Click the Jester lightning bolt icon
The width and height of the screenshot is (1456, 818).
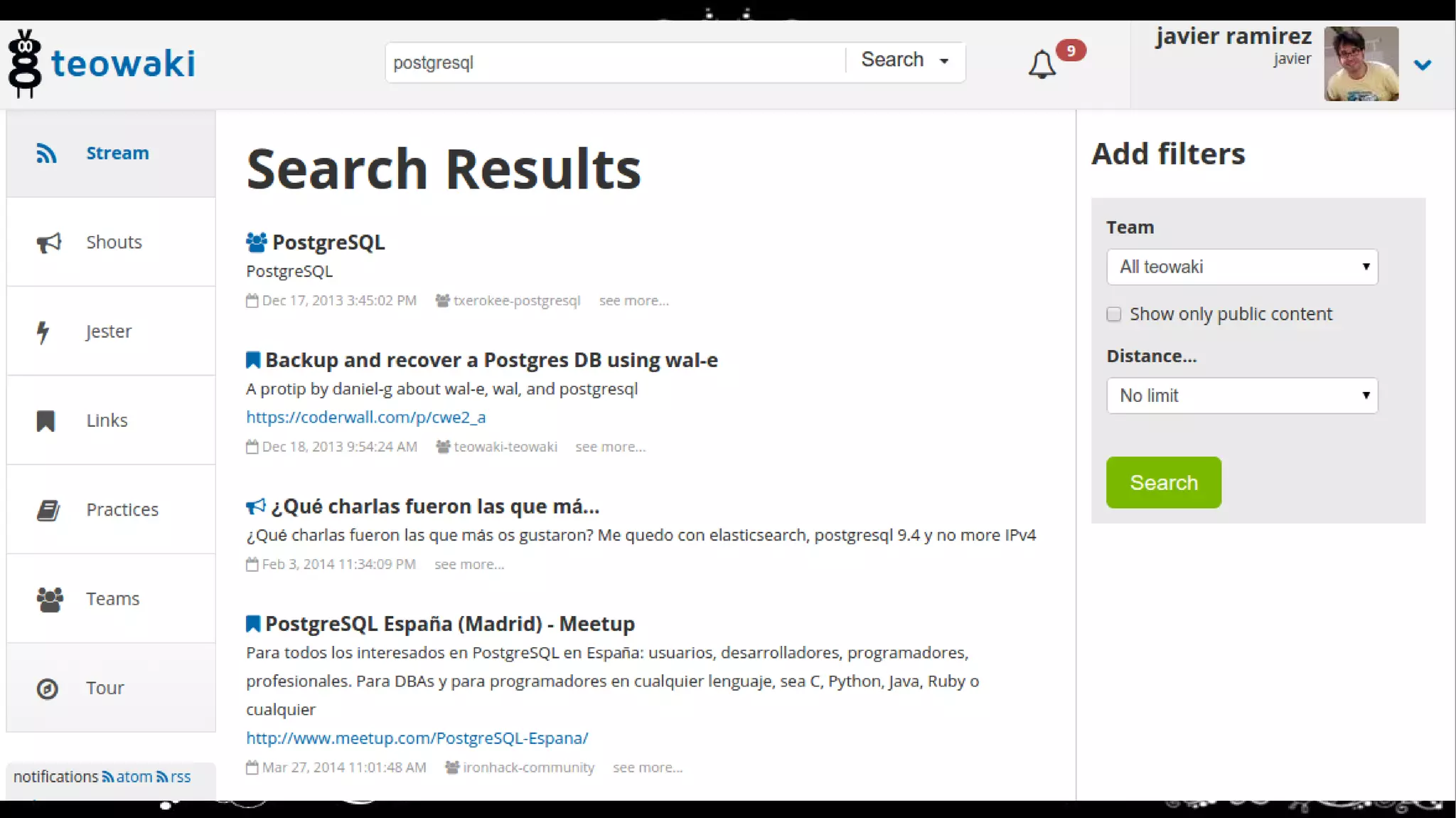tap(43, 331)
